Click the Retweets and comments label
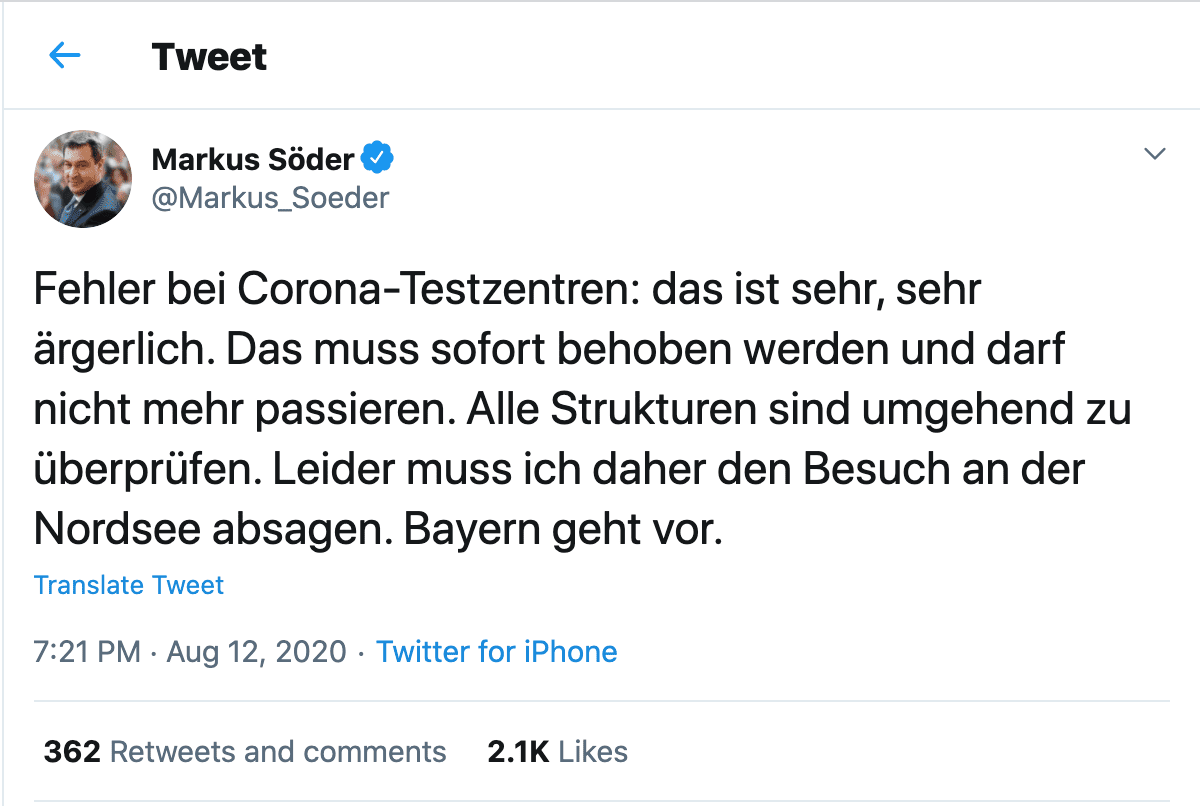 (278, 751)
